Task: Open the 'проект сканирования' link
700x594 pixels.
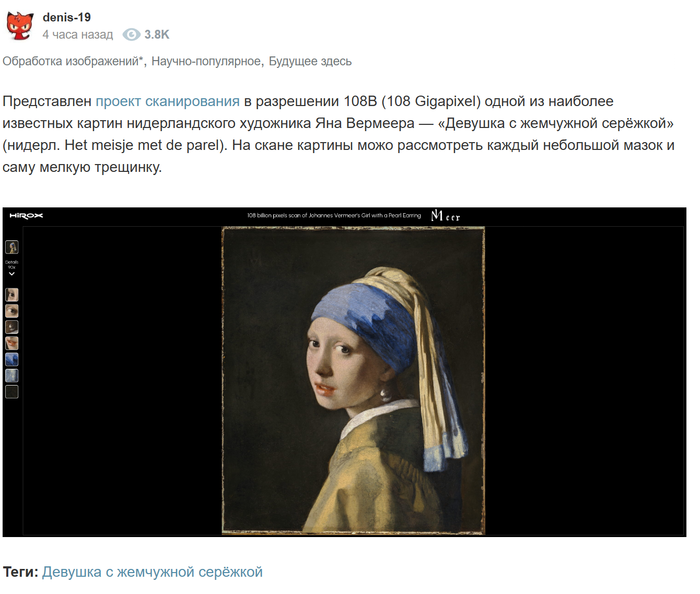Action: pyautogui.click(x=167, y=101)
